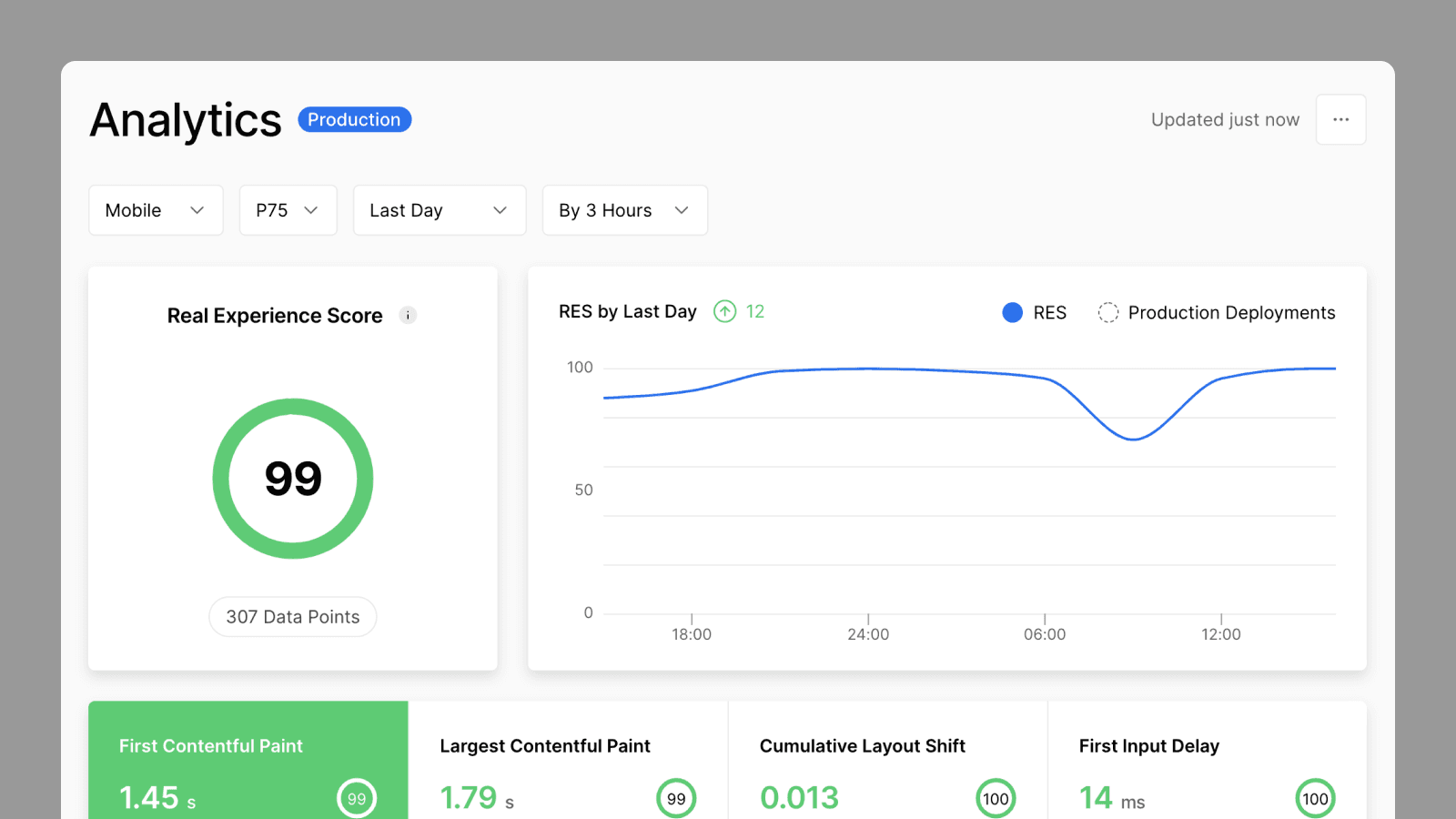The width and height of the screenshot is (1456, 819).
Task: Click the 307 Data Points button
Action: click(x=293, y=617)
